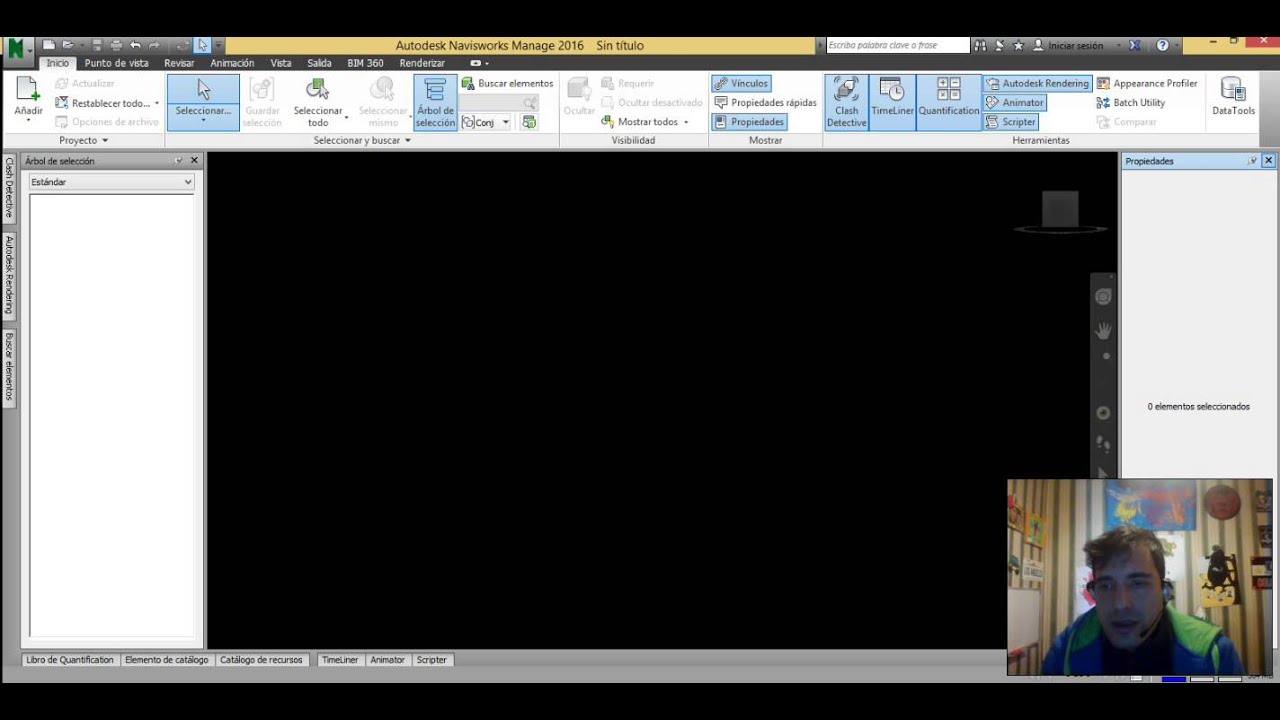
Task: Open the TimeLiner tool
Action: point(892,102)
